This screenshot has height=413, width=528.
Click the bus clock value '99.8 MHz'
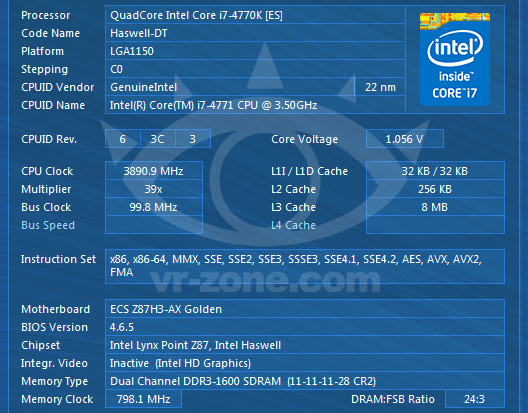(154, 207)
